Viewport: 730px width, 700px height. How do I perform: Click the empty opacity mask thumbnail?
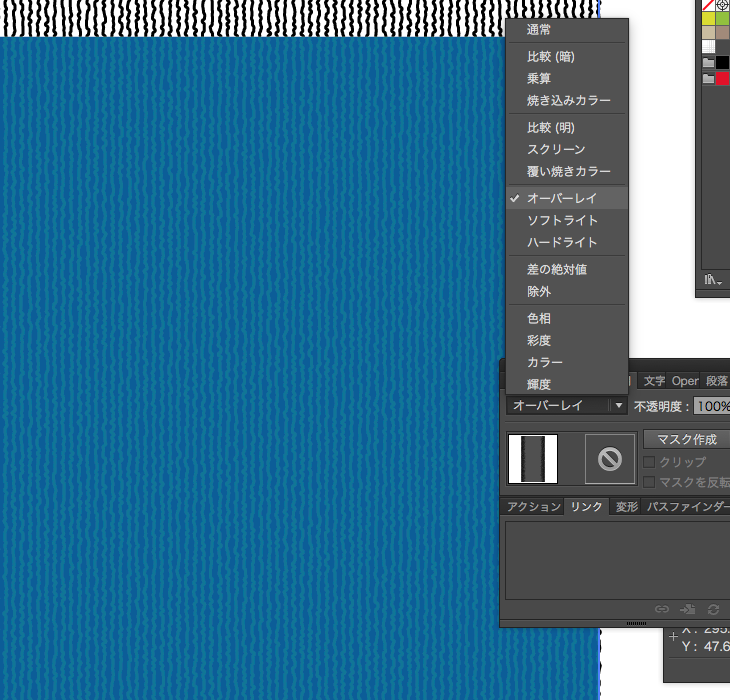[610, 459]
